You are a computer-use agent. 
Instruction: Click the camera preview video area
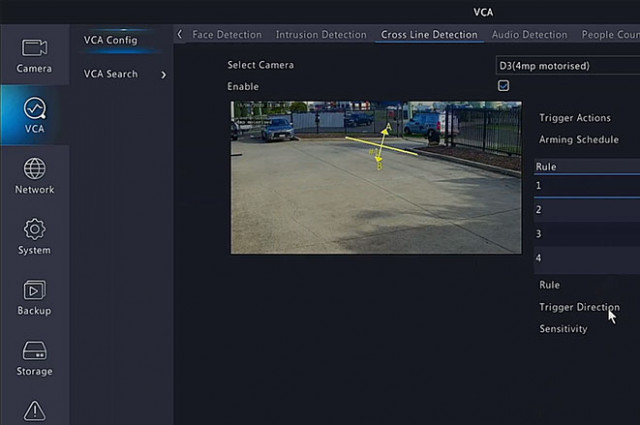click(376, 177)
